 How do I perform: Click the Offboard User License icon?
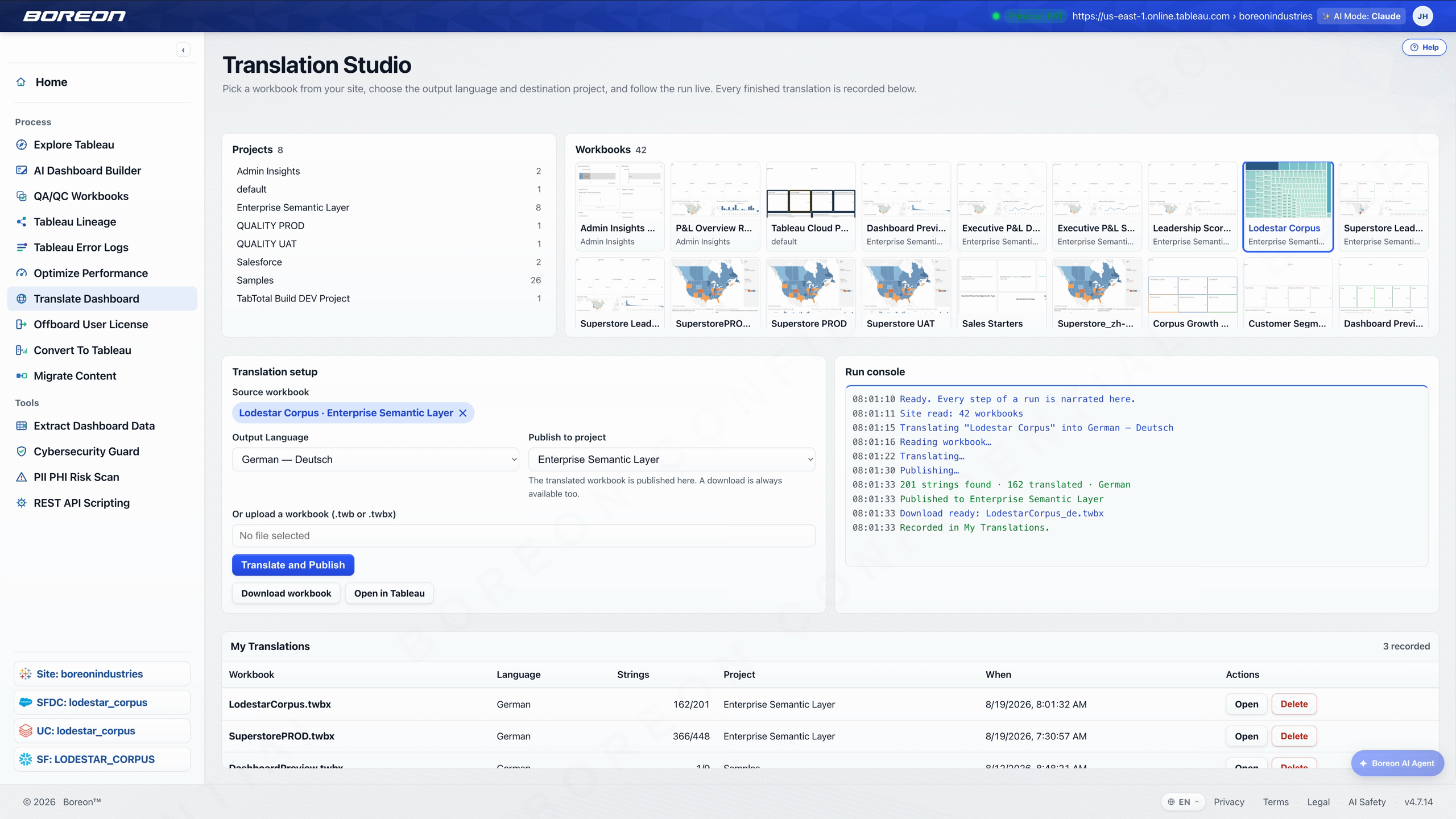[22, 324]
